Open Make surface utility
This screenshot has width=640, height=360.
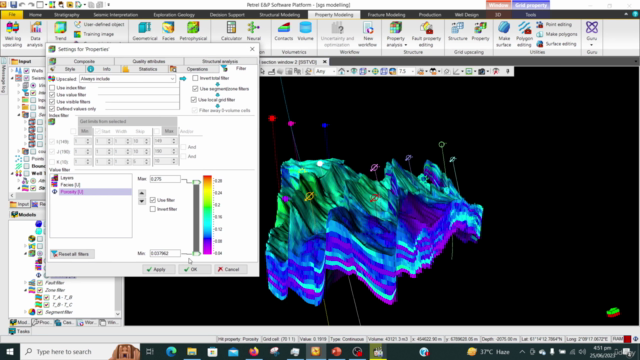(x=504, y=34)
